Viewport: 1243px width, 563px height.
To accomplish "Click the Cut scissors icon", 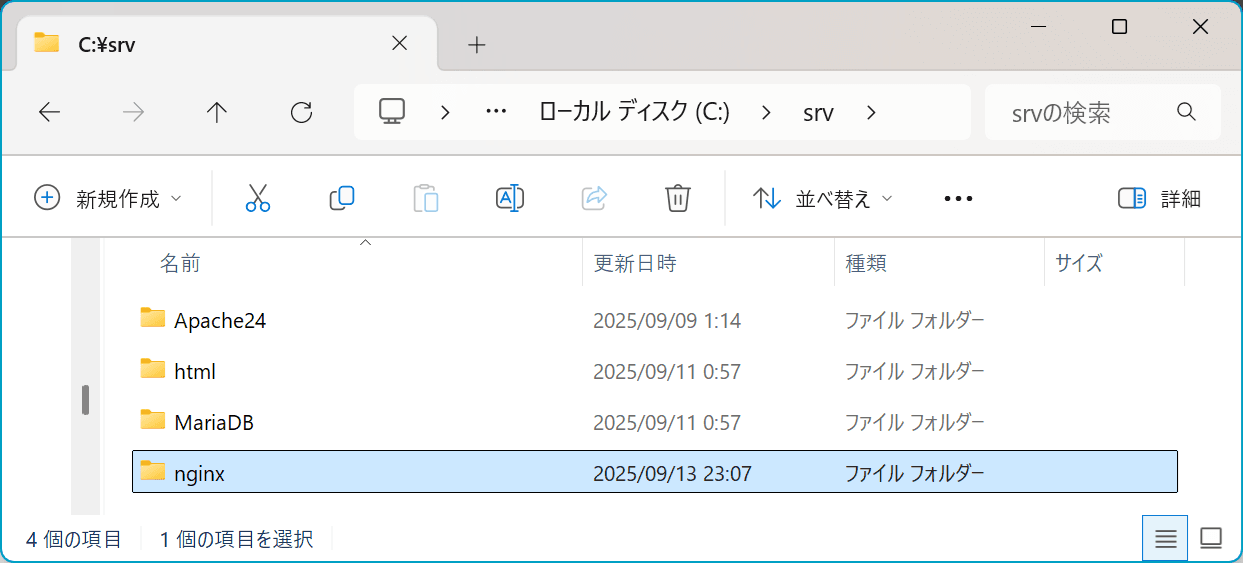I will coord(258,198).
